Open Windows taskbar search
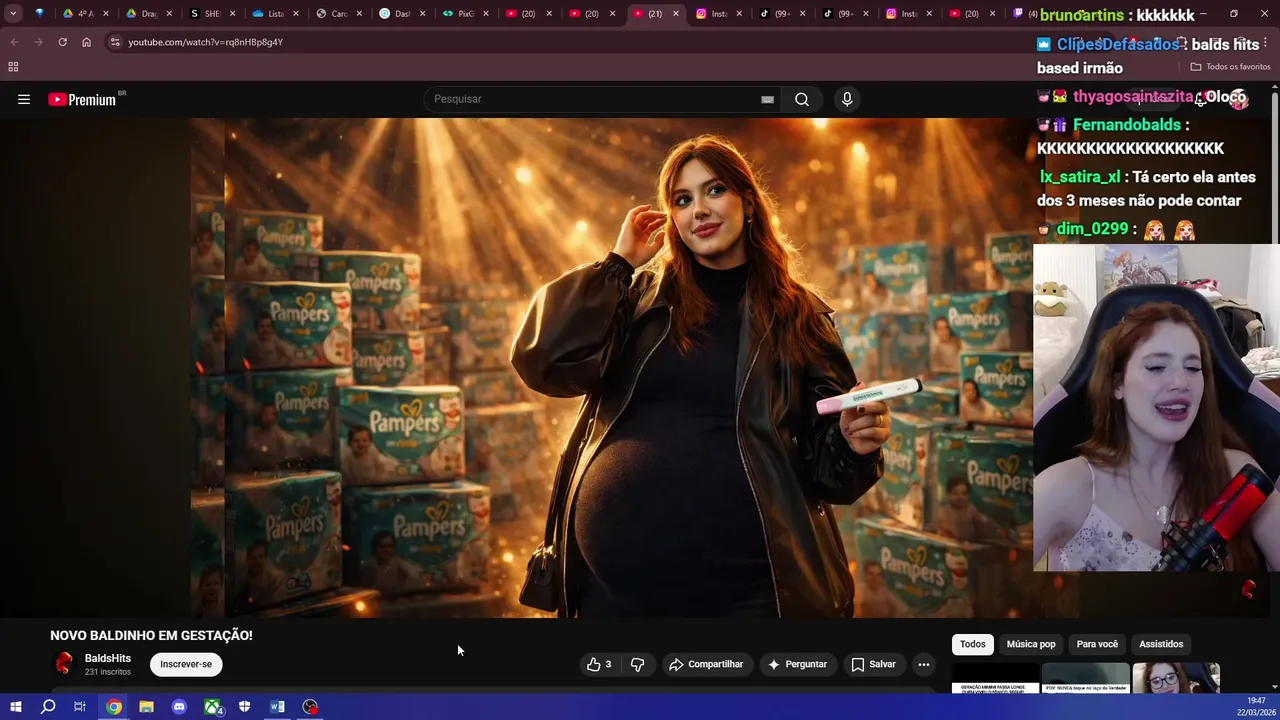 [48, 707]
